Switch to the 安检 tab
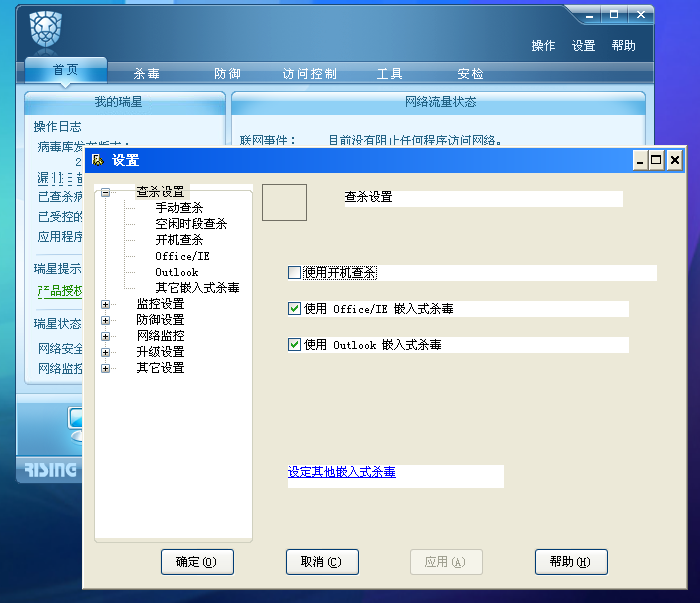This screenshot has height=603, width=700. point(470,74)
